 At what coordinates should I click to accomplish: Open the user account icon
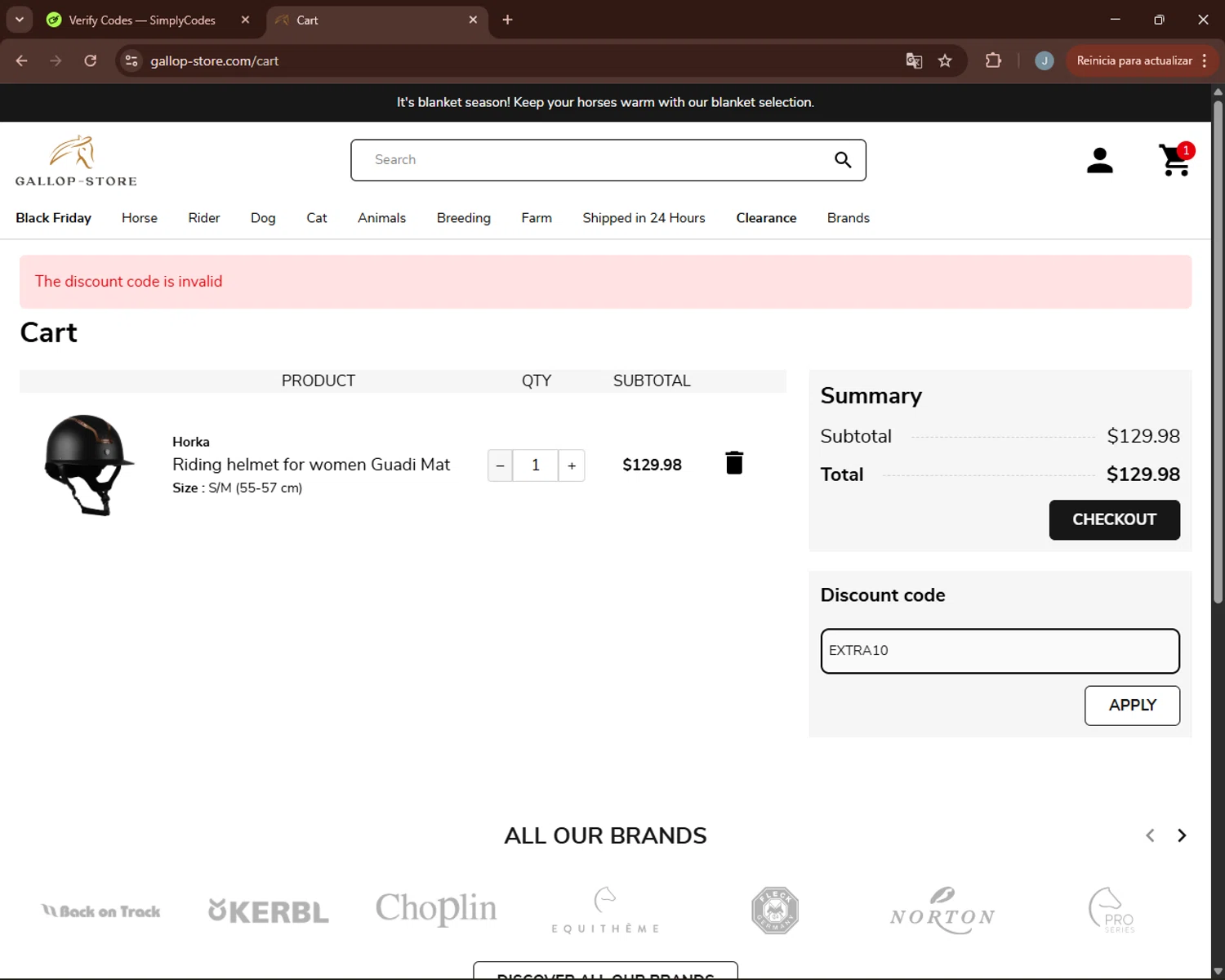click(1100, 160)
